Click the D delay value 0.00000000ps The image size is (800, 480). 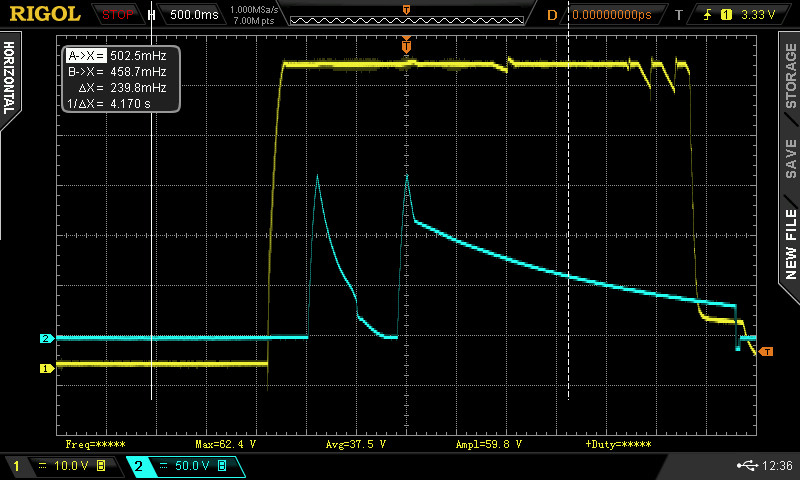tap(612, 15)
